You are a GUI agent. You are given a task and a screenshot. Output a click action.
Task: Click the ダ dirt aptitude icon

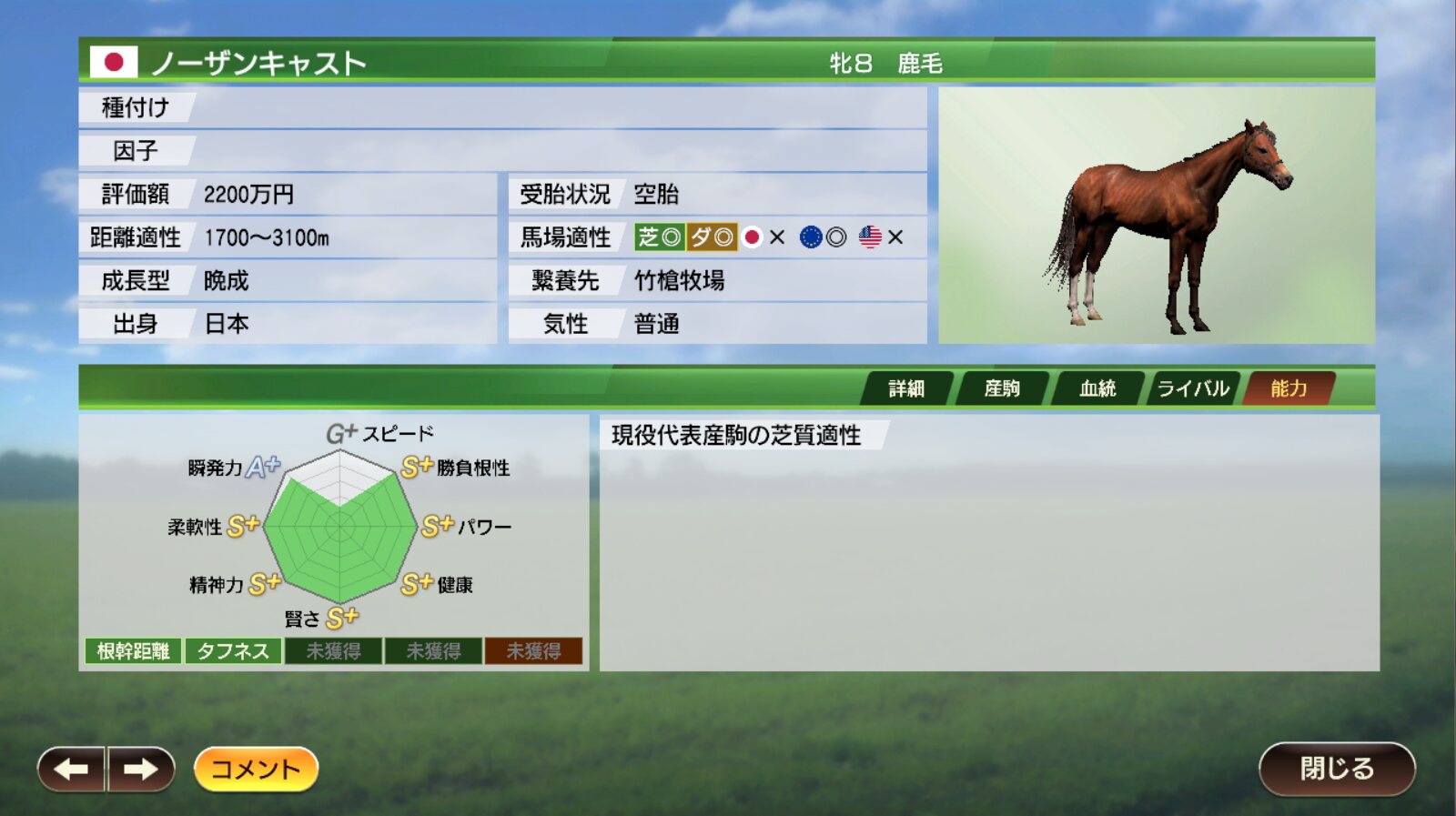tap(712, 237)
